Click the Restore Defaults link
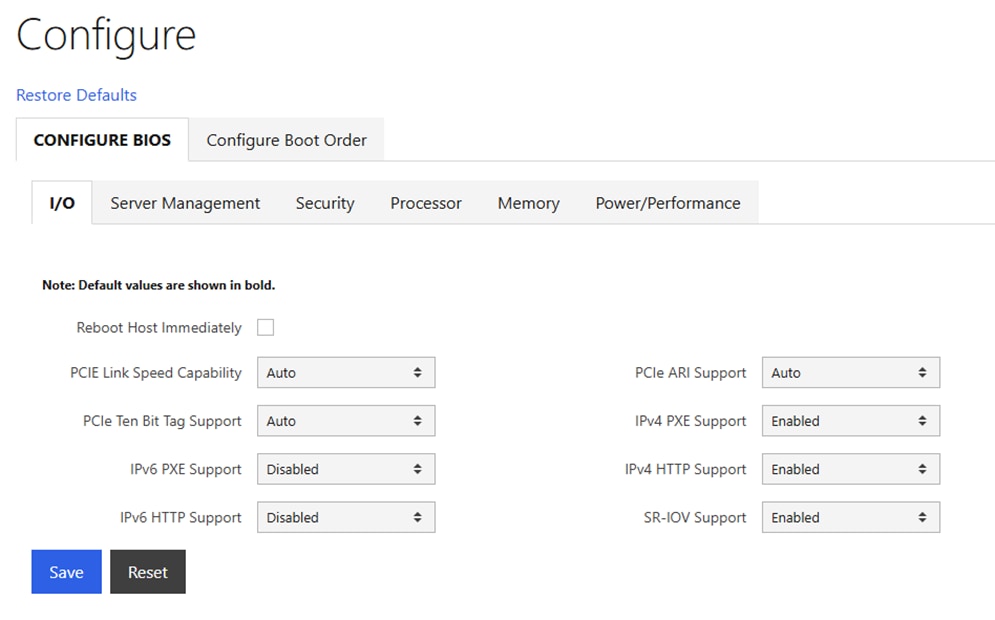This screenshot has height=620, width=995. (x=76, y=94)
